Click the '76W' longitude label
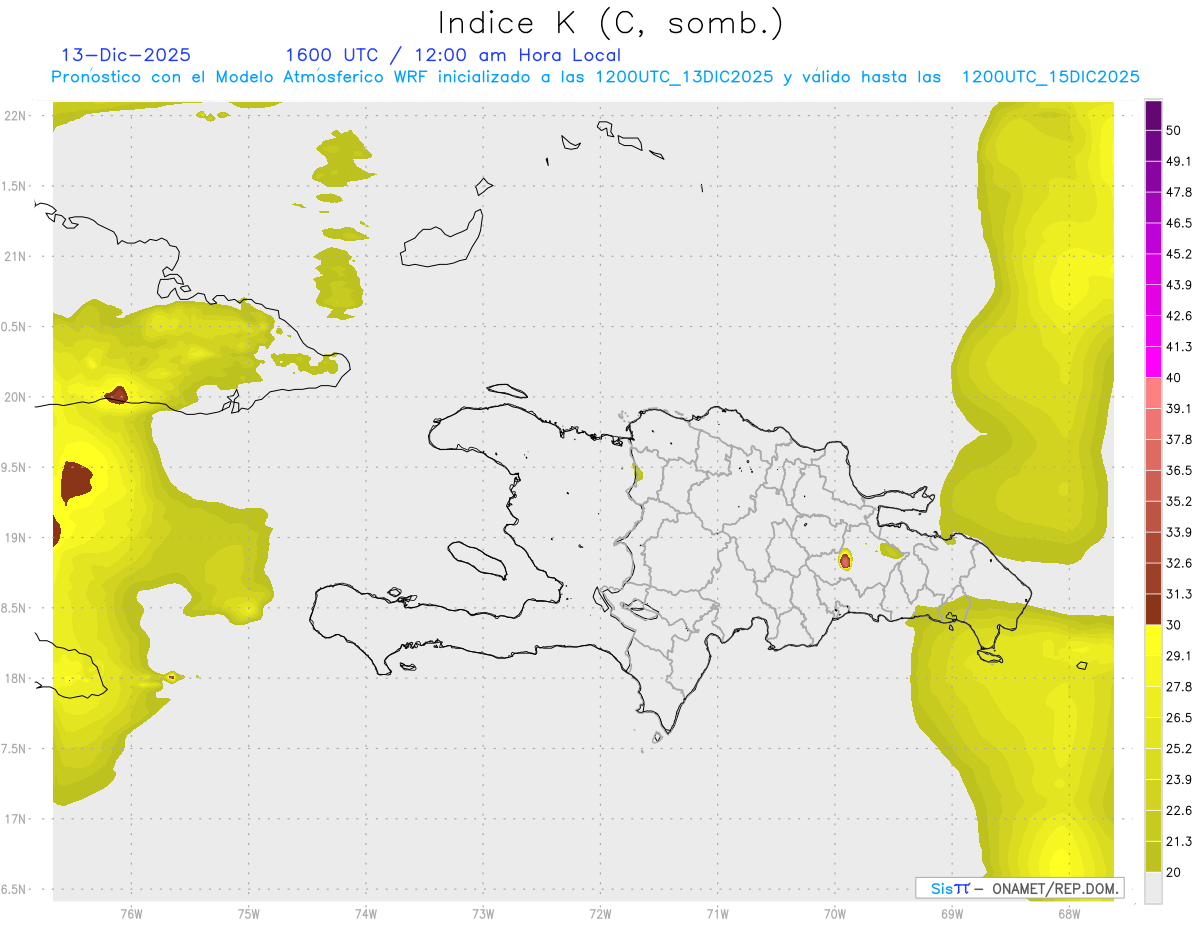 (x=131, y=914)
